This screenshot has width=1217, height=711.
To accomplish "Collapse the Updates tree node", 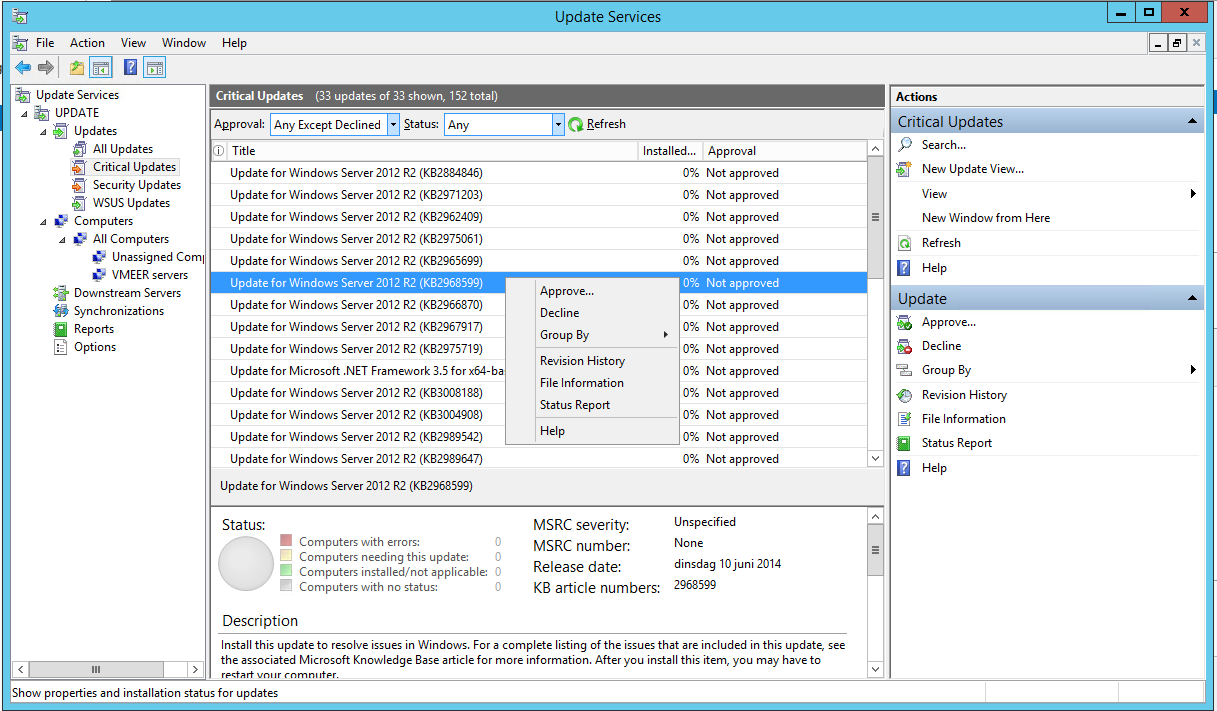I will 44,131.
